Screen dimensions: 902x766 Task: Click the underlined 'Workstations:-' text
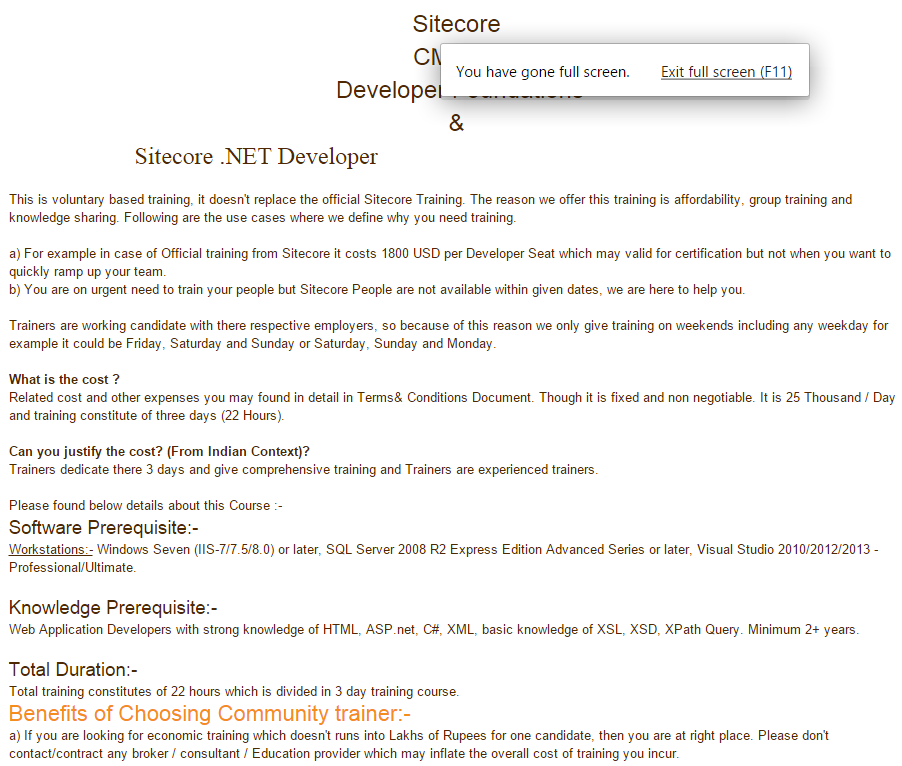[51, 549]
